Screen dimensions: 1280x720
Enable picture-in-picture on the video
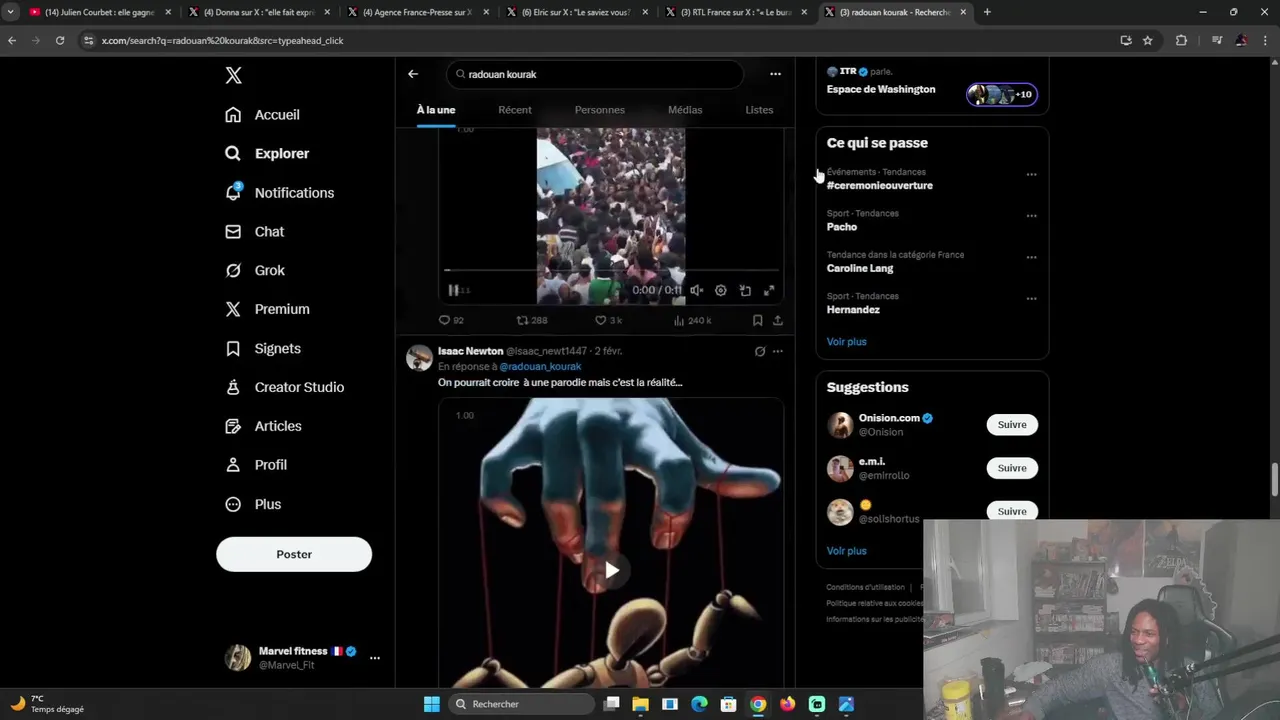(745, 291)
